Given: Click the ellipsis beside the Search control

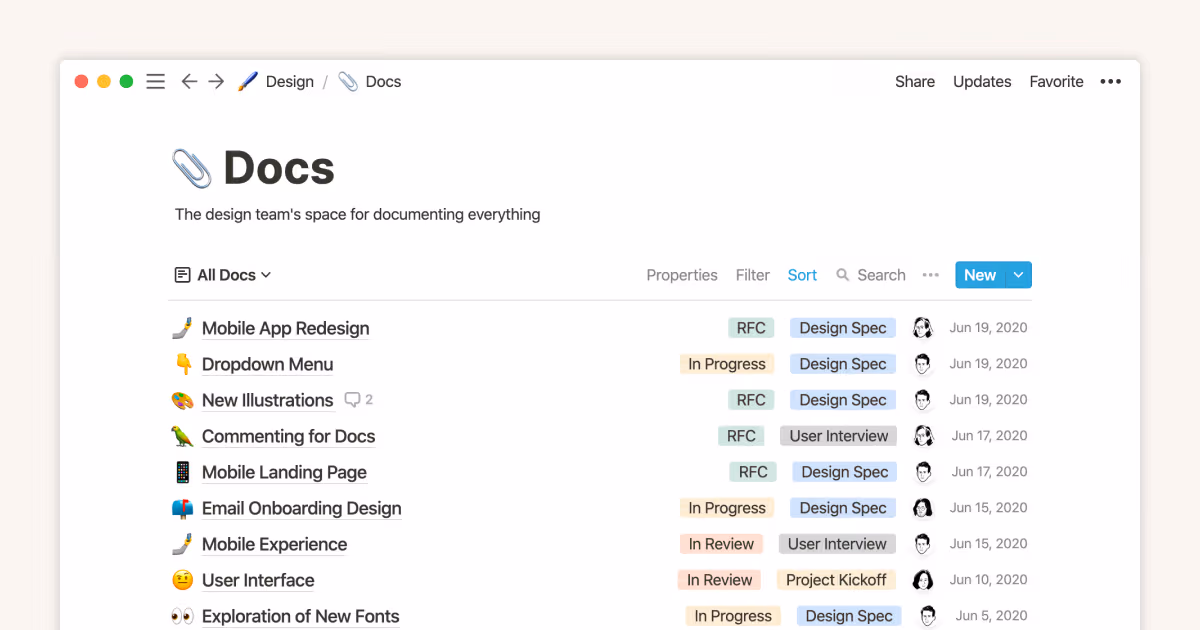Looking at the screenshot, I should 930,275.
